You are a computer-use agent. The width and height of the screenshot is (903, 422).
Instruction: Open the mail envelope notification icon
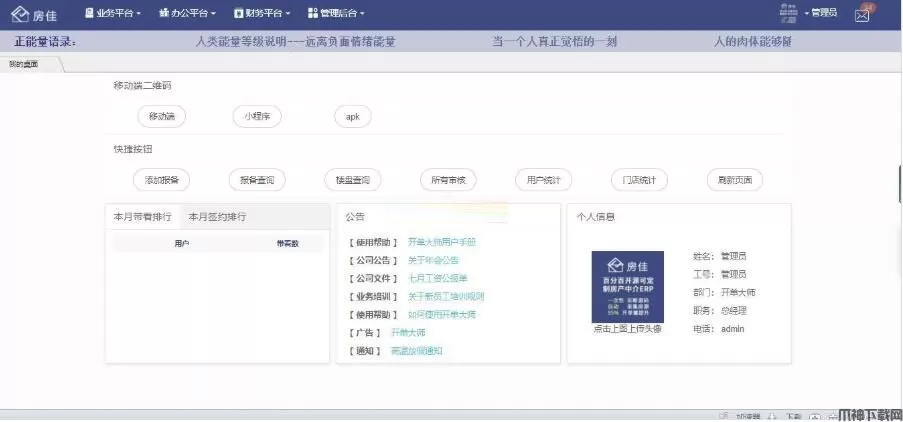[862, 14]
